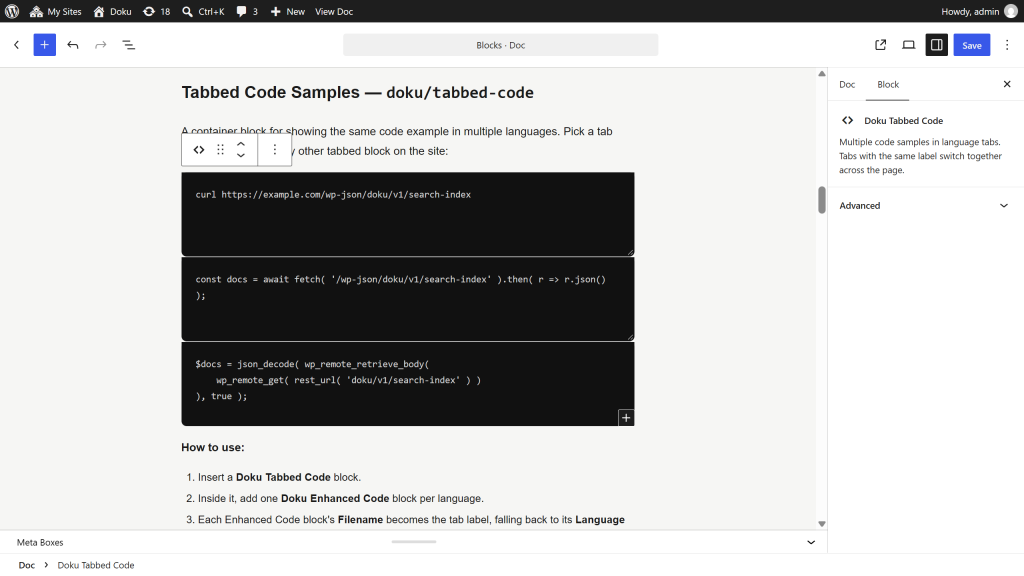The width and height of the screenshot is (1024, 576).
Task: Open the 18 pending updates
Action: [x=157, y=11]
